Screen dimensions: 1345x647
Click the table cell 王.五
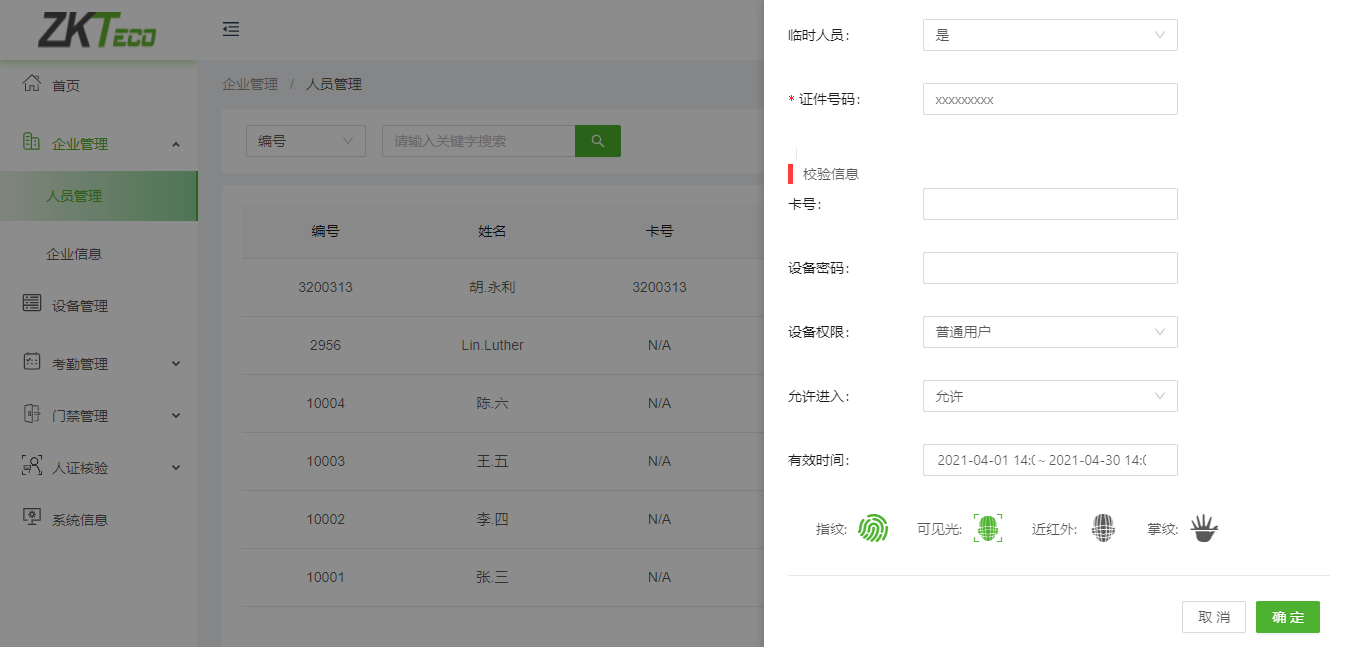click(492, 461)
